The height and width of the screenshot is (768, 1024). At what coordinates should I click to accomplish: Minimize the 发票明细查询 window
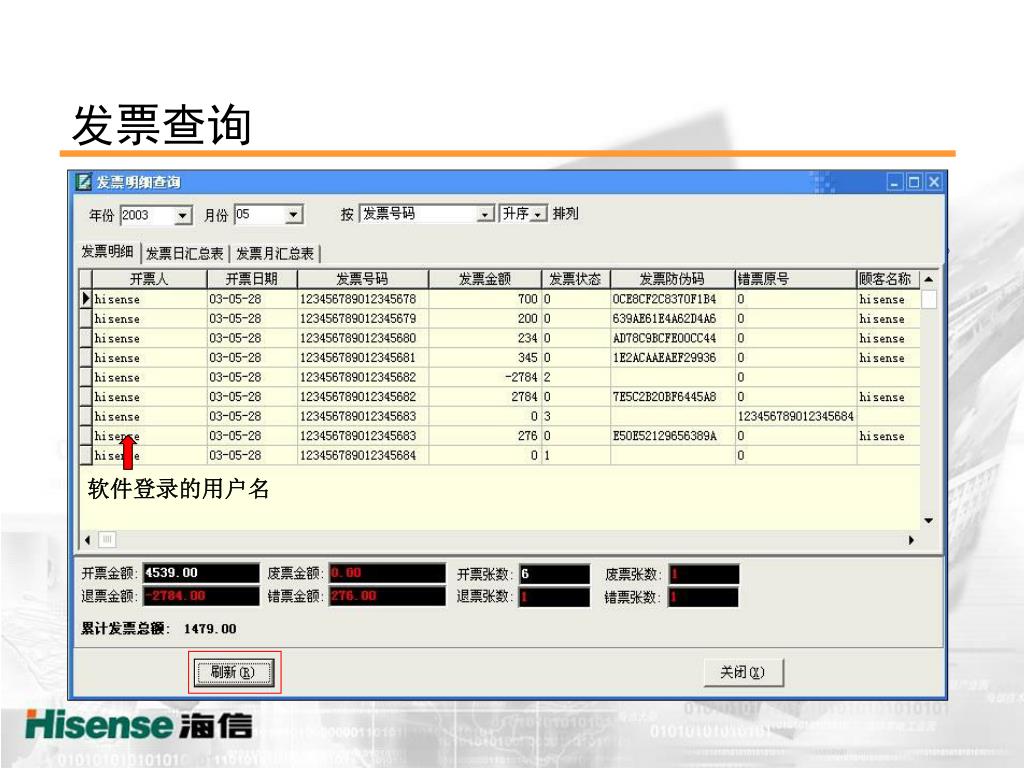pos(895,182)
